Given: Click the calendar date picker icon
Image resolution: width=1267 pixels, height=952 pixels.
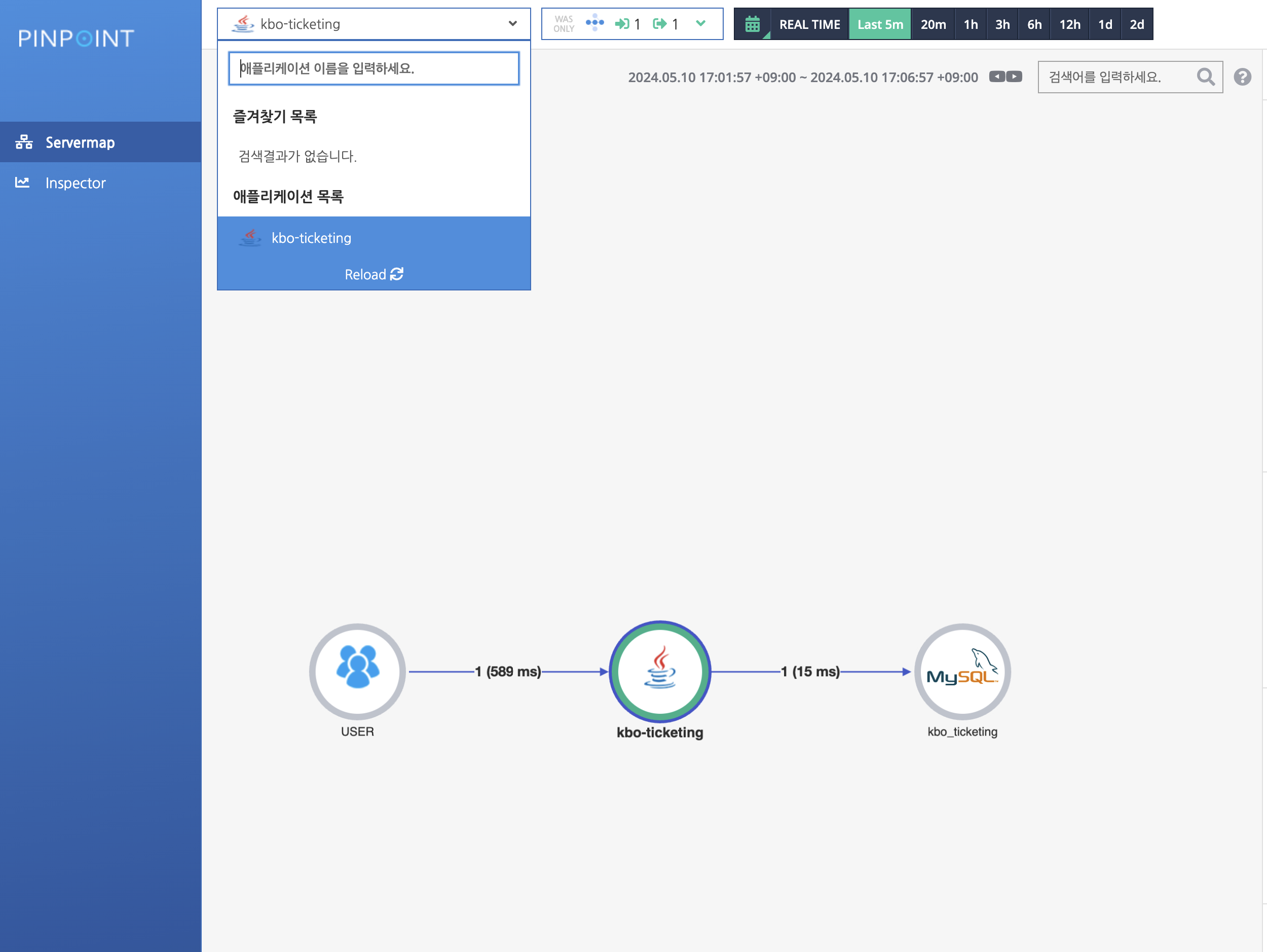Looking at the screenshot, I should [x=752, y=24].
